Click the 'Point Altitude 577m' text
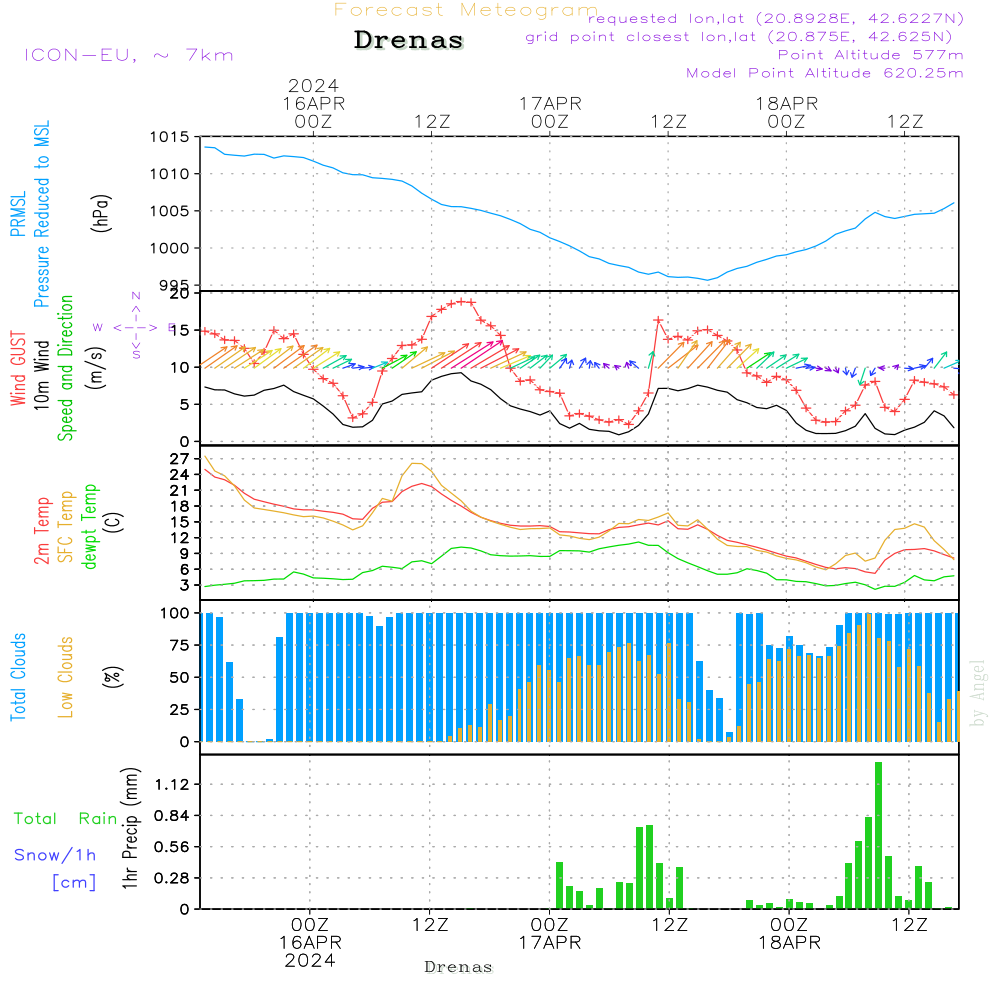Image resolution: width=1000 pixels, height=1000 pixels. (871, 55)
